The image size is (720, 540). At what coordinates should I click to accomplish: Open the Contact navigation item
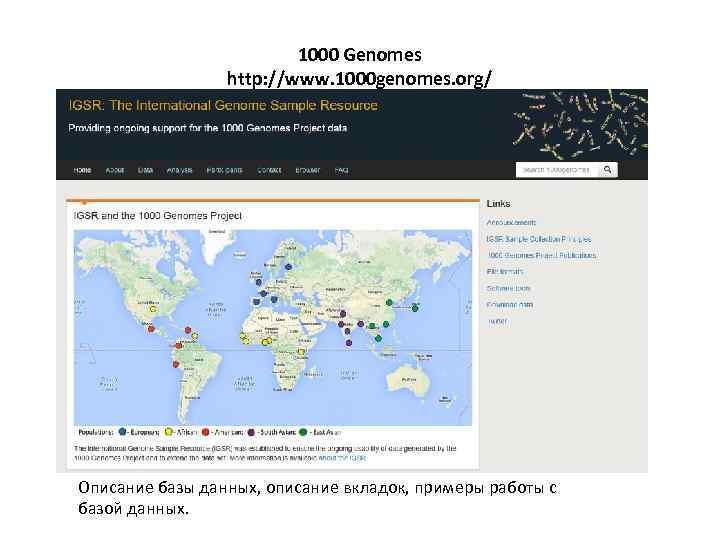tap(269, 170)
